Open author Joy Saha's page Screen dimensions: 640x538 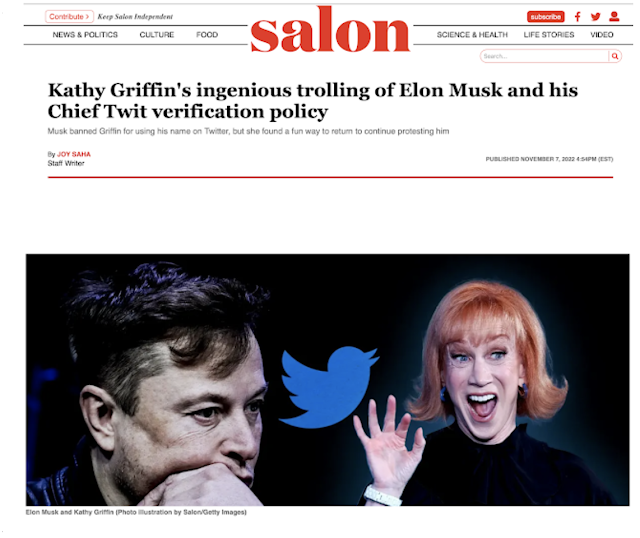tap(74, 154)
